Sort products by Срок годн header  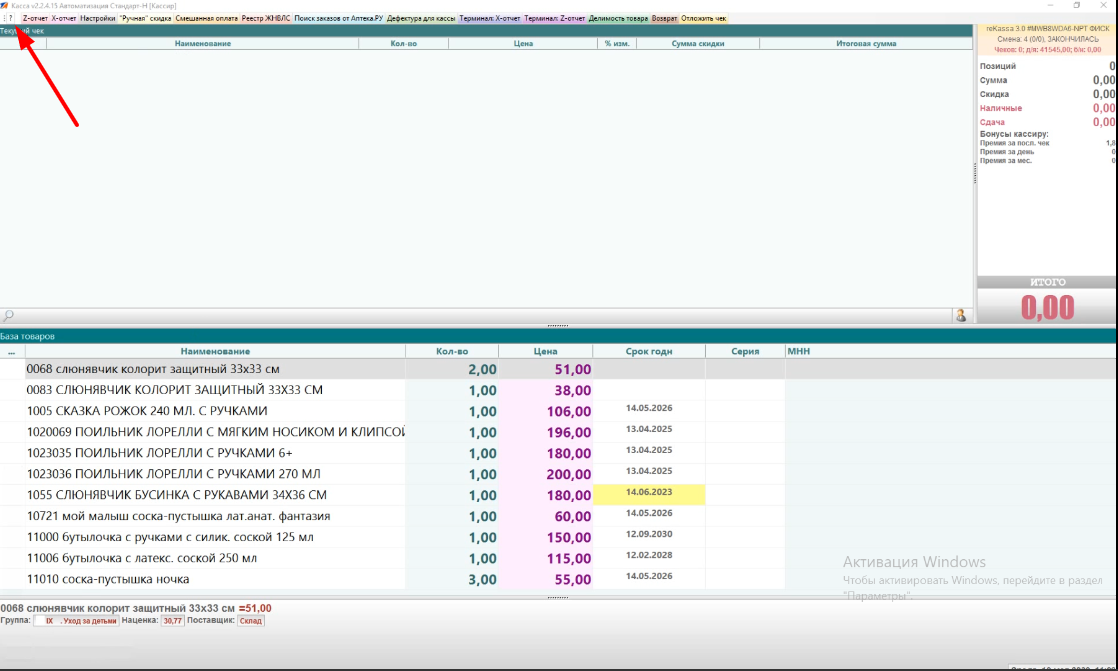click(649, 352)
